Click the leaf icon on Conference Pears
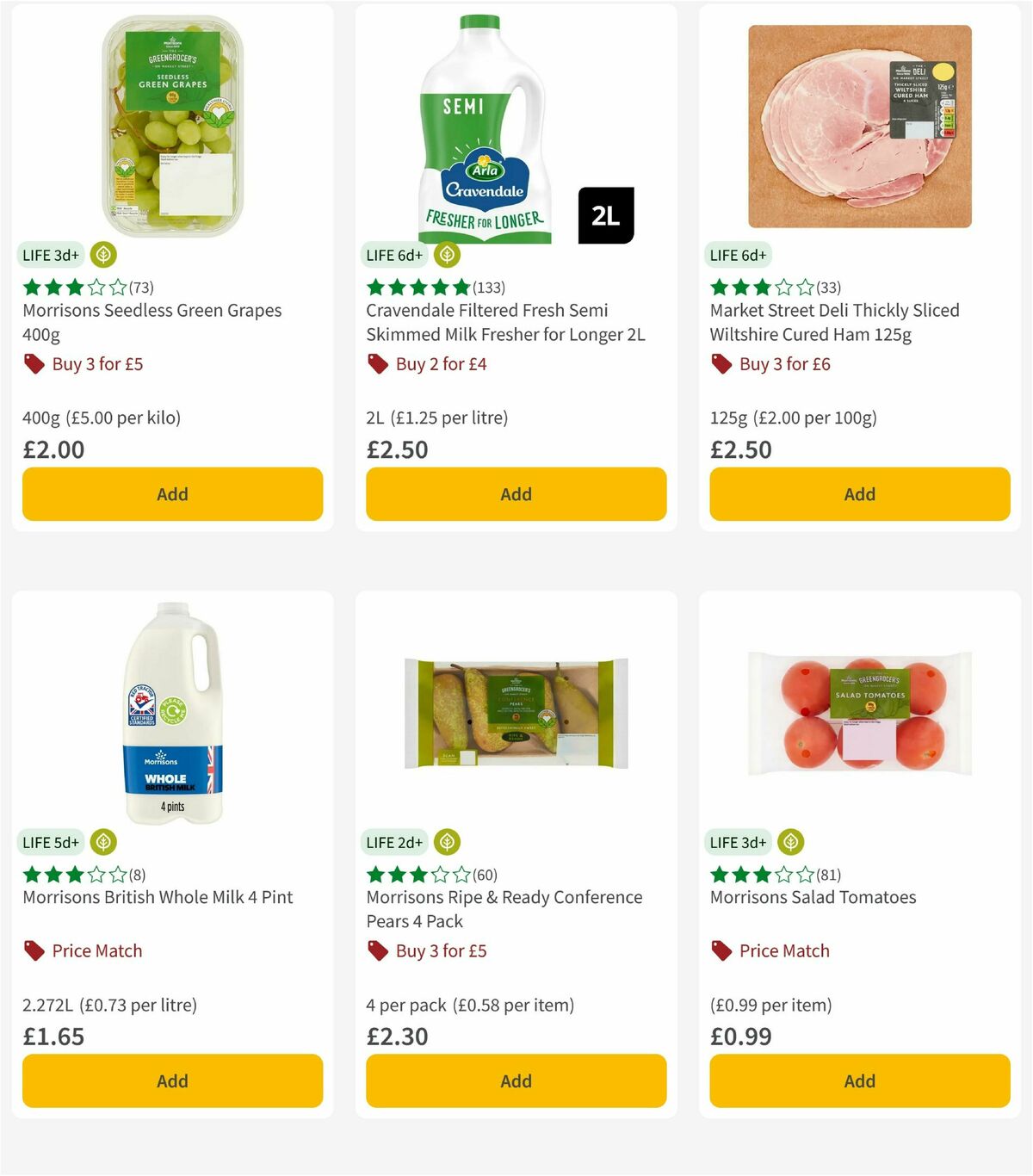 tap(446, 842)
